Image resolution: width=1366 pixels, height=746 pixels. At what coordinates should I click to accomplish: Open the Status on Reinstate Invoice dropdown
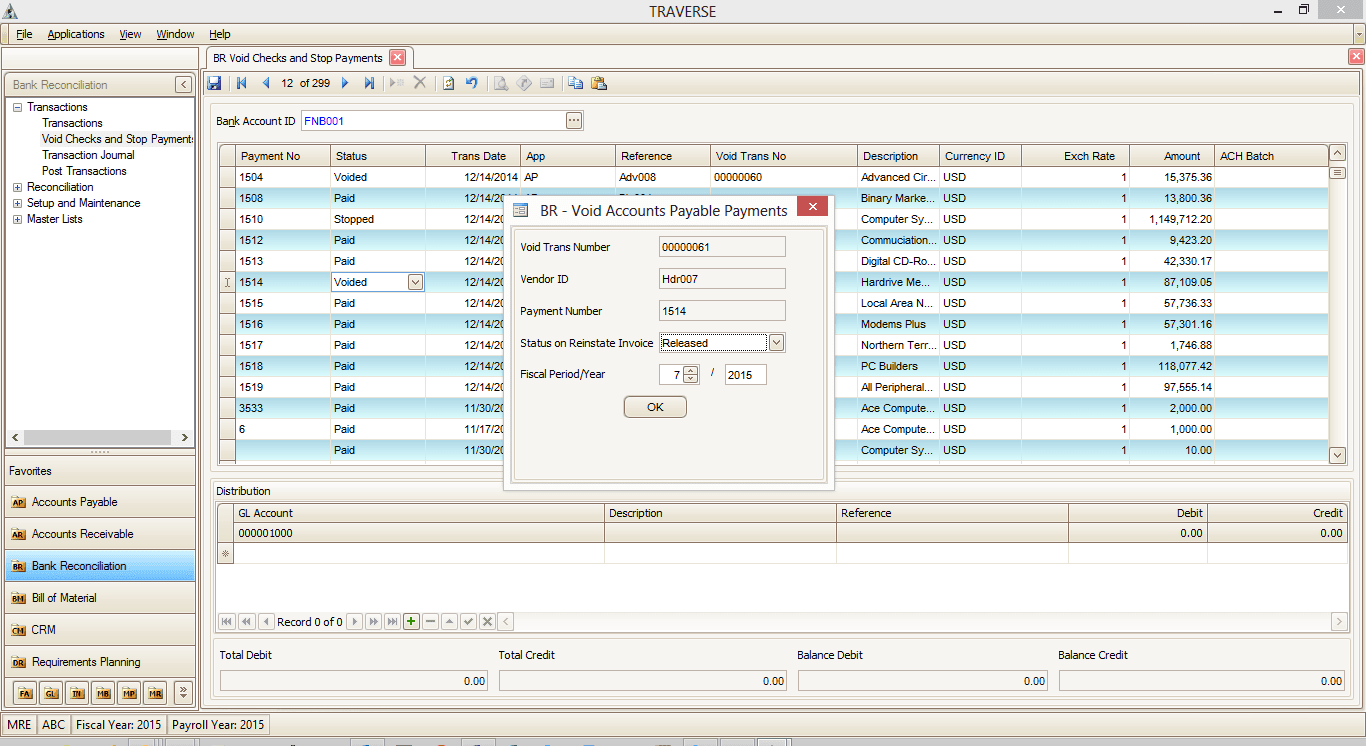[776, 342]
